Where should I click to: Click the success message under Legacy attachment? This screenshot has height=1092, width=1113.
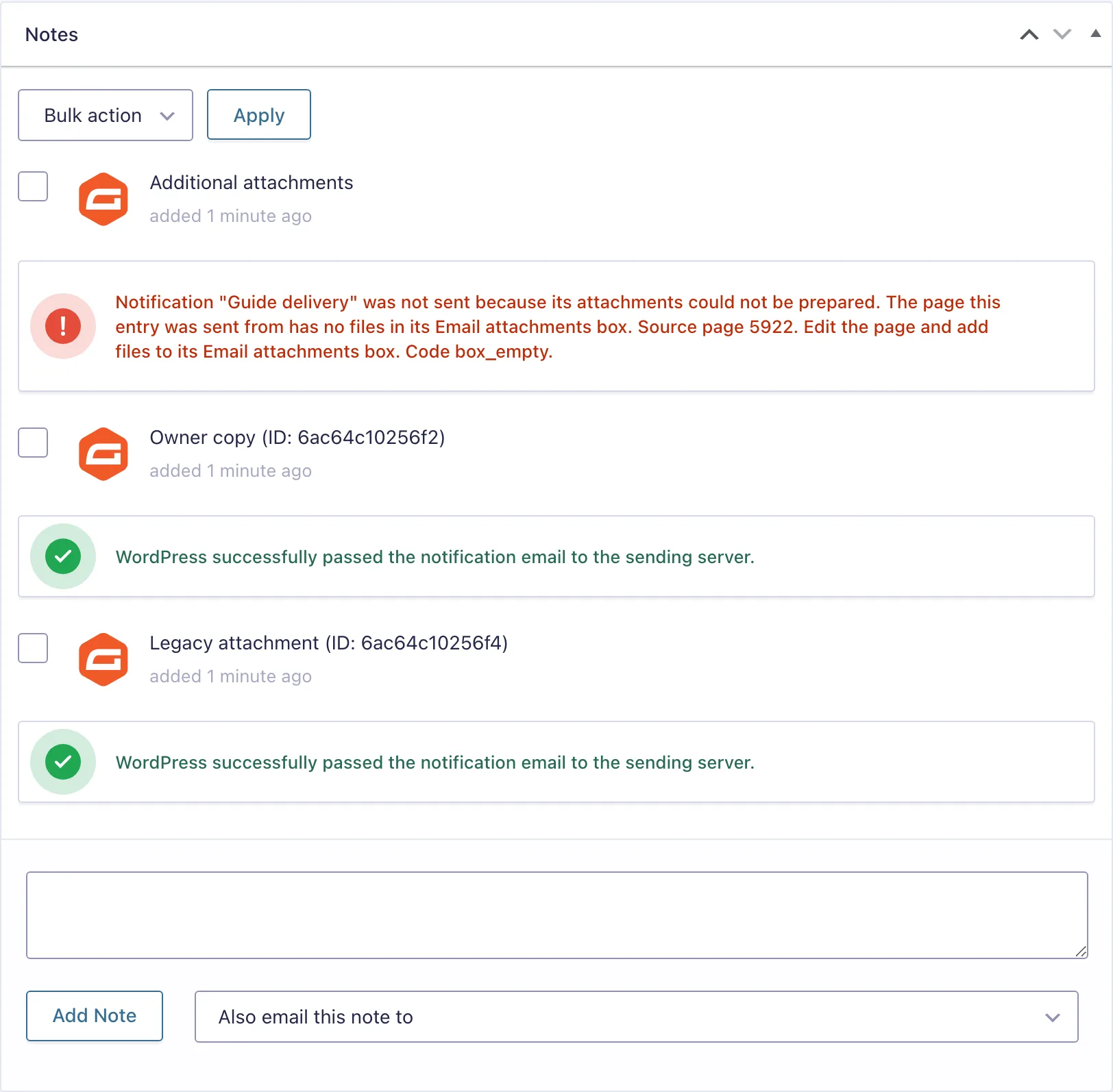(x=435, y=762)
